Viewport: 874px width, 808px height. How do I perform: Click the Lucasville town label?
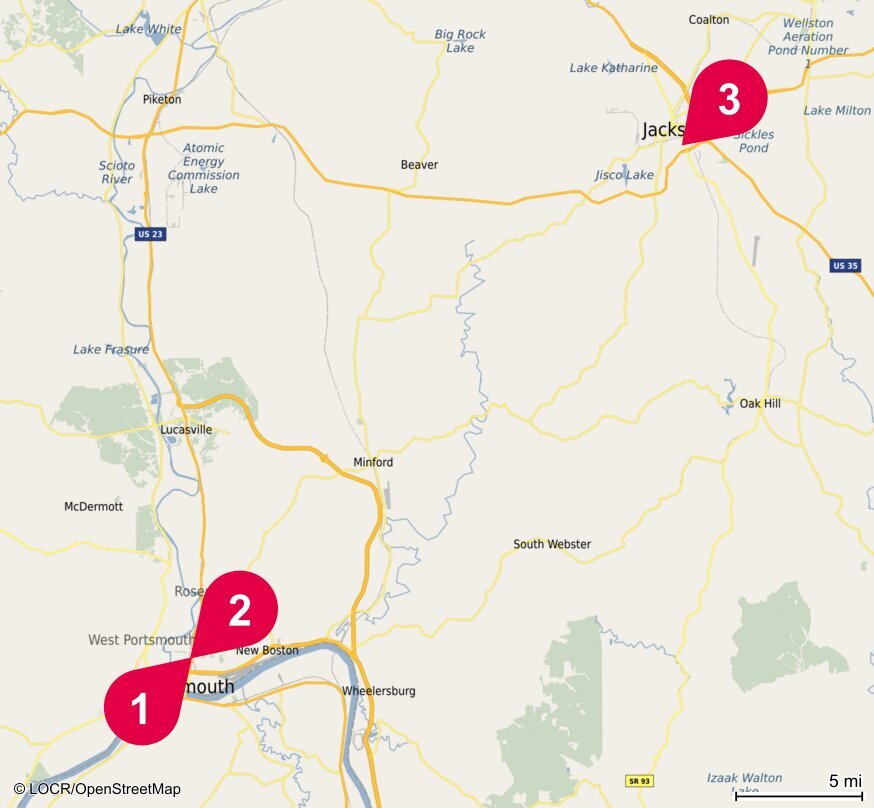tap(186, 430)
